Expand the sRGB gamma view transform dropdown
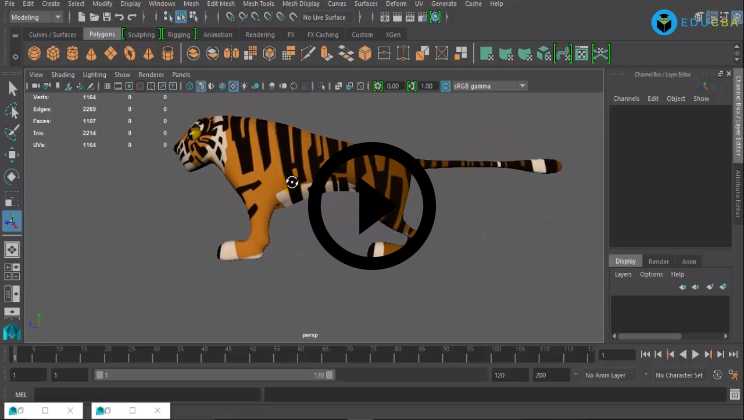Image resolution: width=744 pixels, height=420 pixels. (489, 86)
